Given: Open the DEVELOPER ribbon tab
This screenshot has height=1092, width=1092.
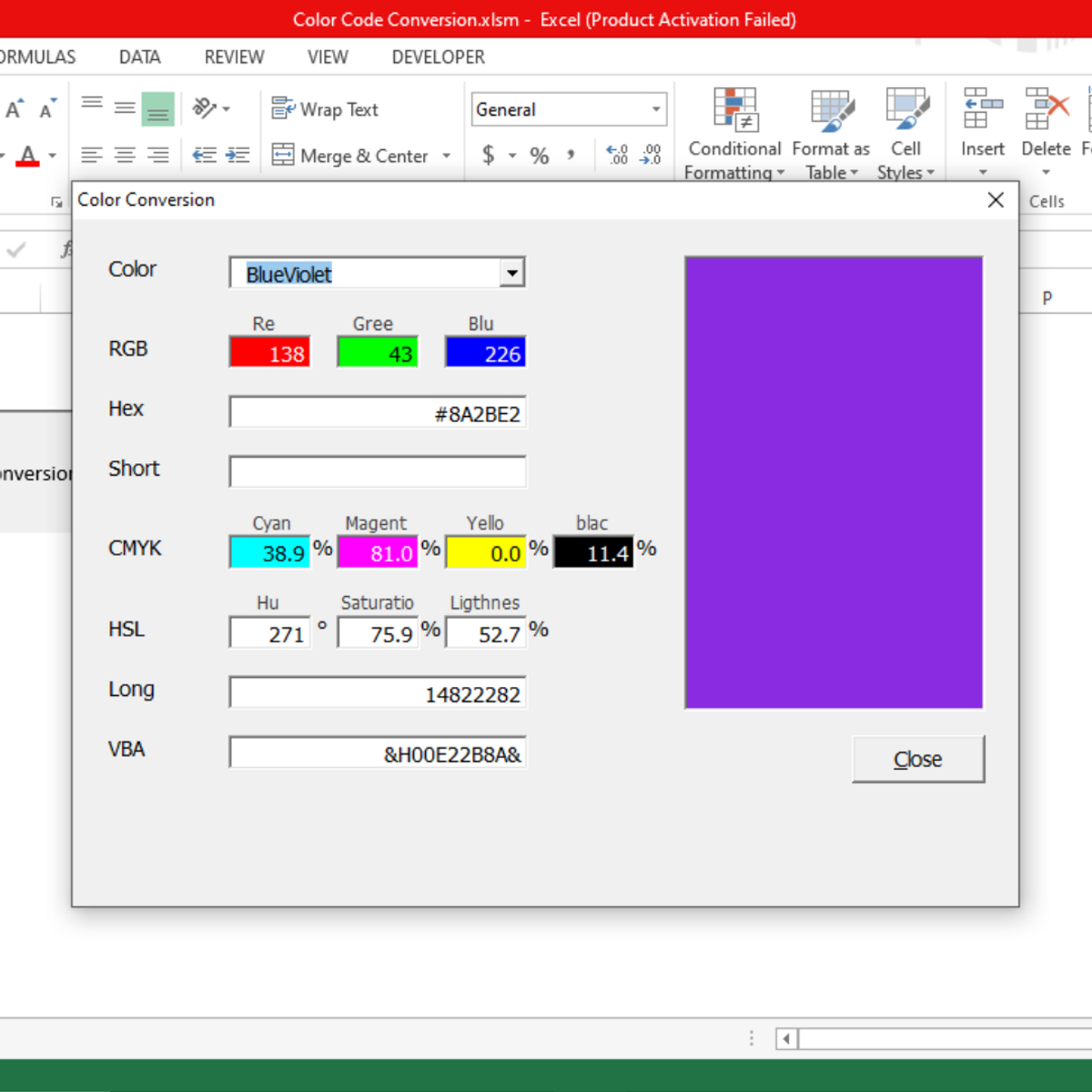Looking at the screenshot, I should click(x=438, y=57).
